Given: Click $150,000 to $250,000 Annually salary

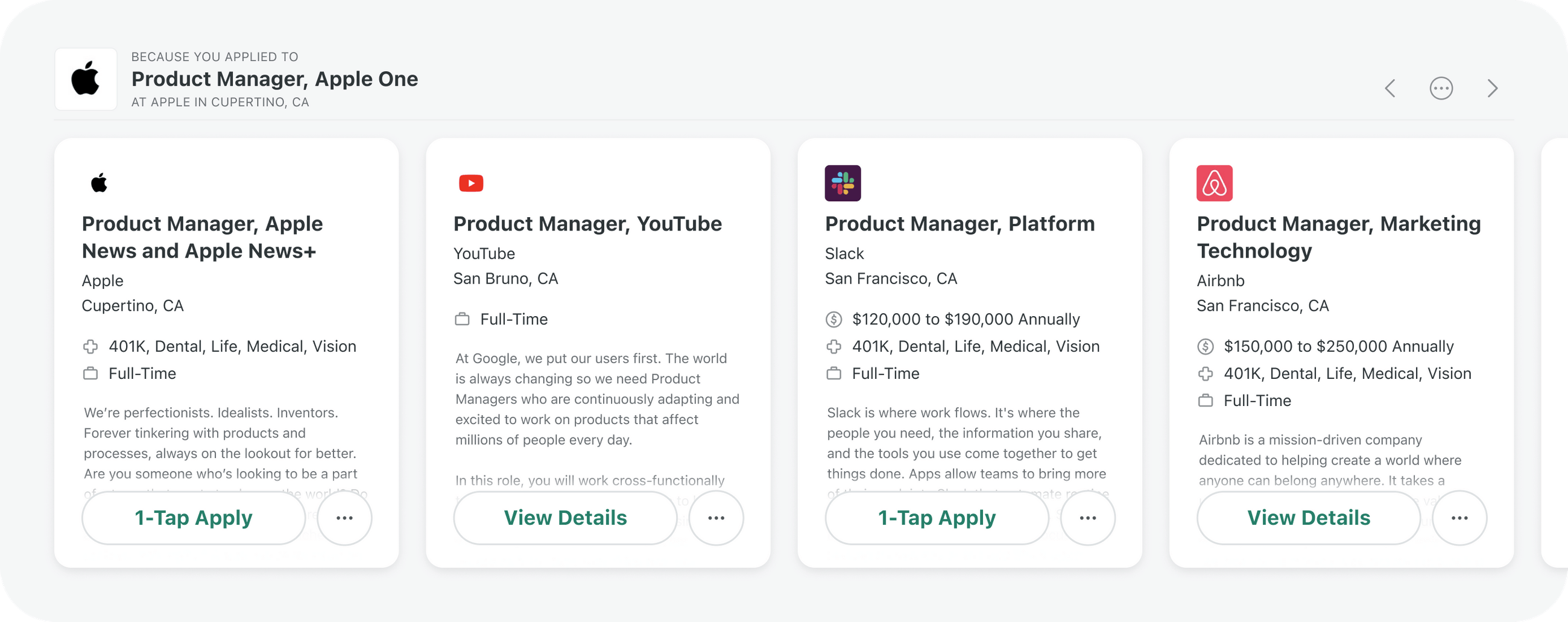Looking at the screenshot, I should 1338,347.
